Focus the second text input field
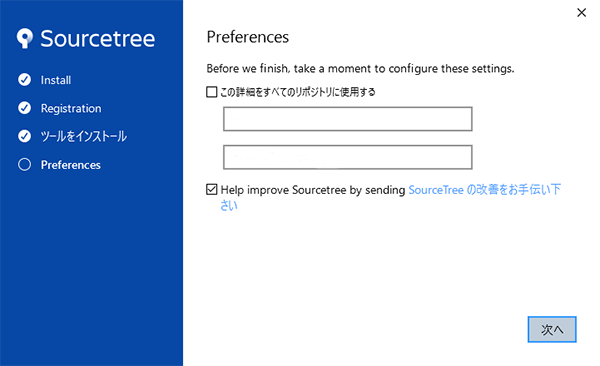This screenshot has width=600, height=366. 347,157
